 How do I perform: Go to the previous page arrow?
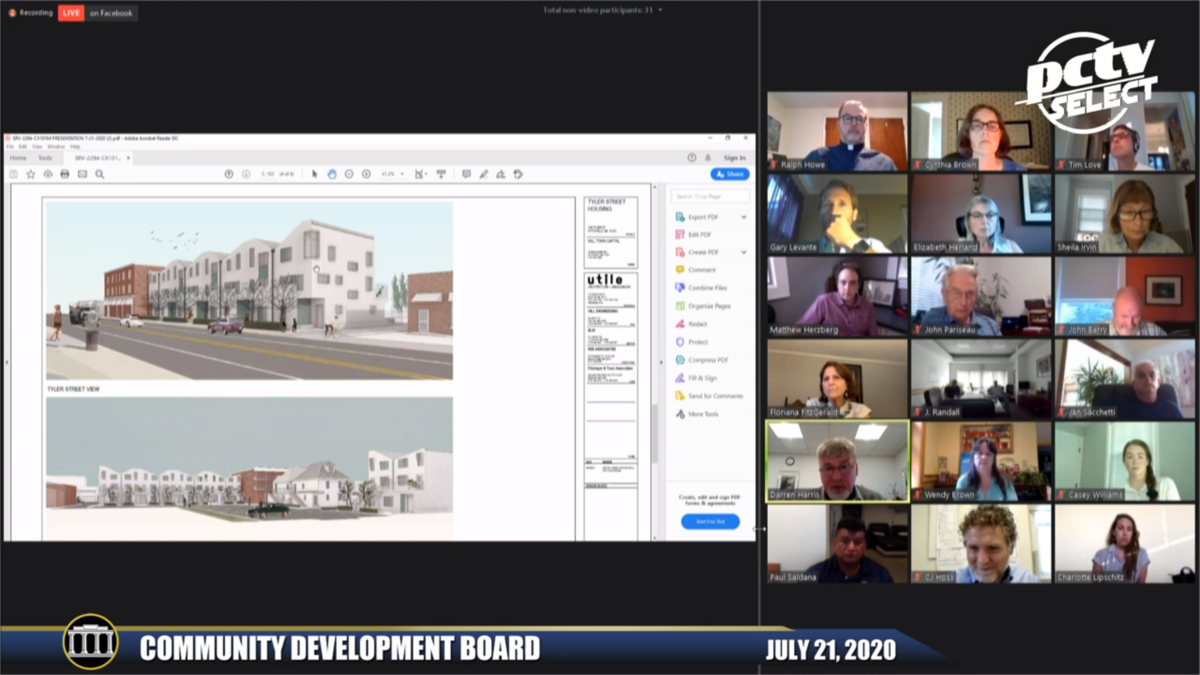pyautogui.click(x=229, y=174)
